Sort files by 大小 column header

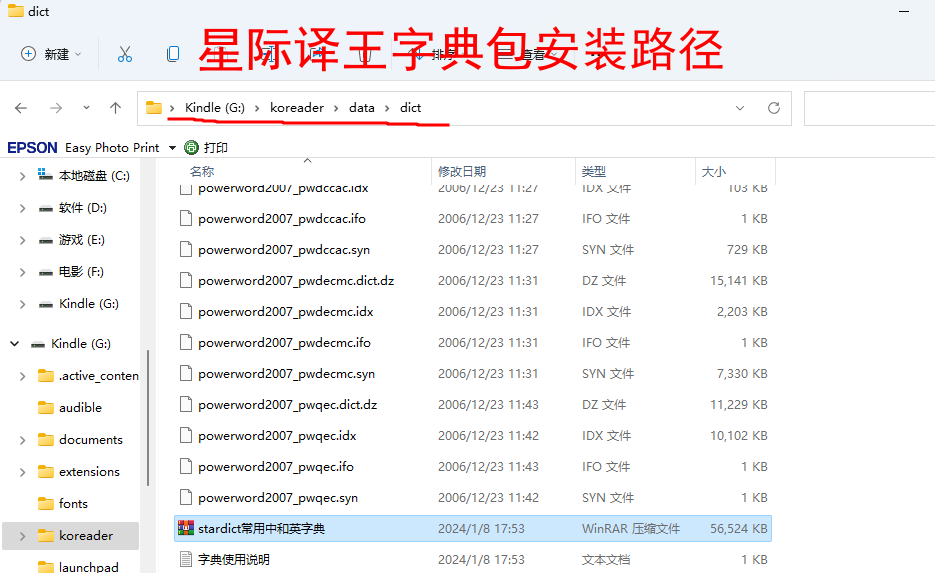pos(713,172)
